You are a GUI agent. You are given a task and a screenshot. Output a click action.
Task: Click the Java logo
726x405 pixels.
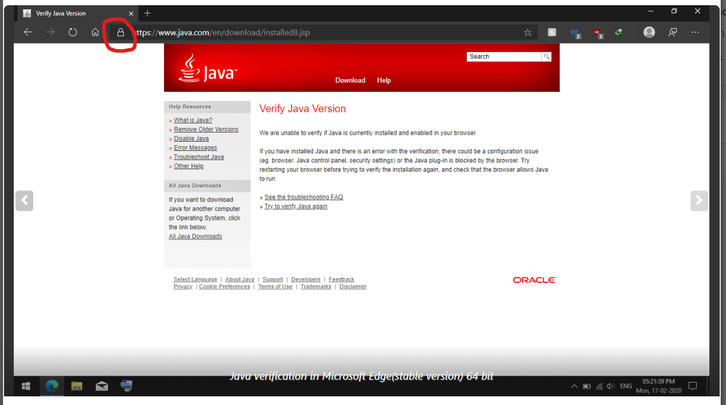pyautogui.click(x=208, y=69)
